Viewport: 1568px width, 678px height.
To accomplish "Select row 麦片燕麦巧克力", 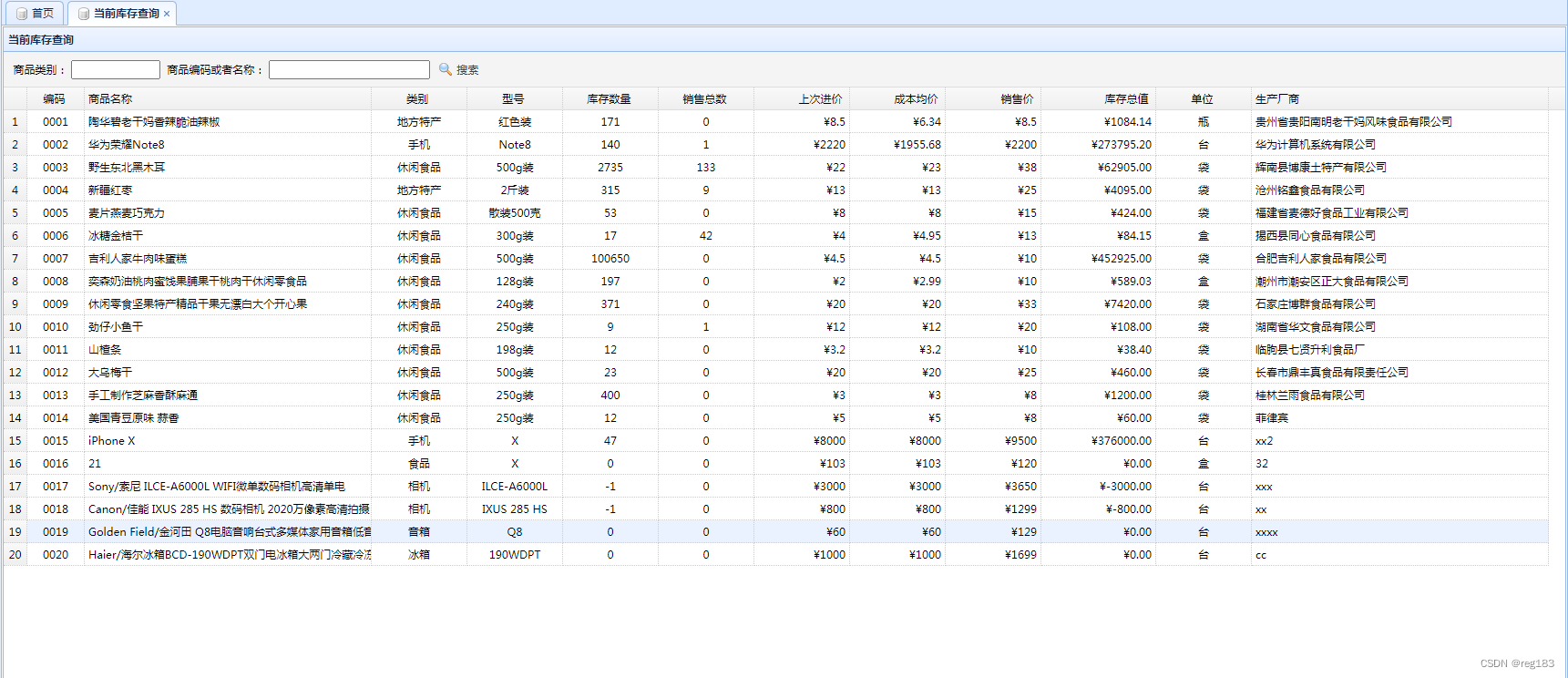I will coord(775,212).
